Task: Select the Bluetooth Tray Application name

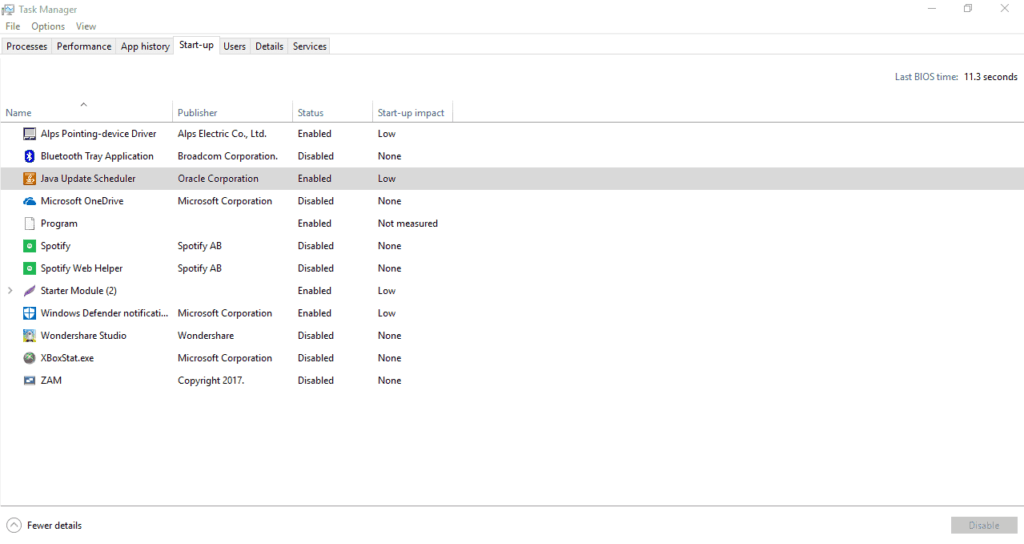Action: tap(97, 156)
